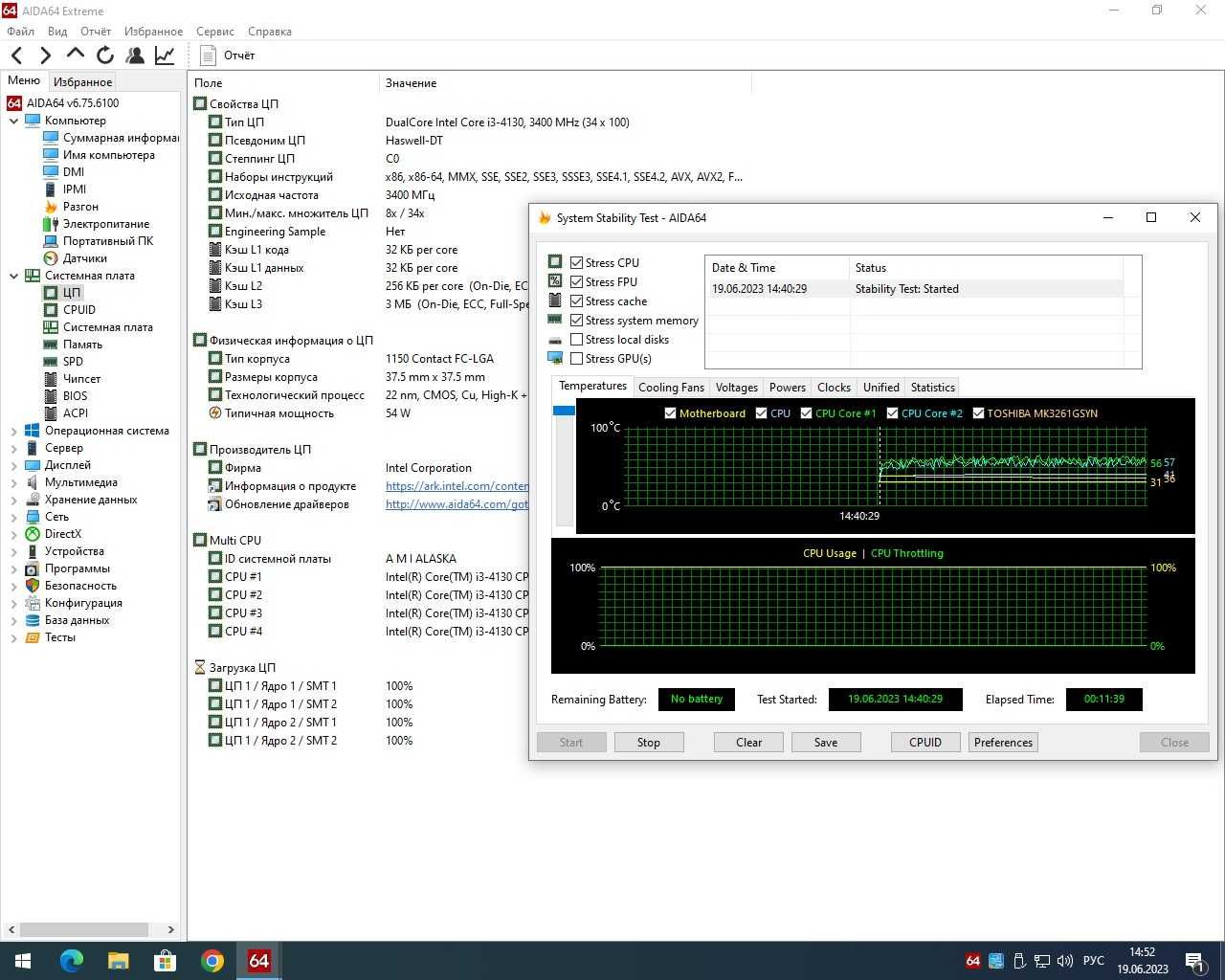The height and width of the screenshot is (980, 1225).
Task: Click the Отчёт report icon in toolbar
Action: (x=208, y=56)
